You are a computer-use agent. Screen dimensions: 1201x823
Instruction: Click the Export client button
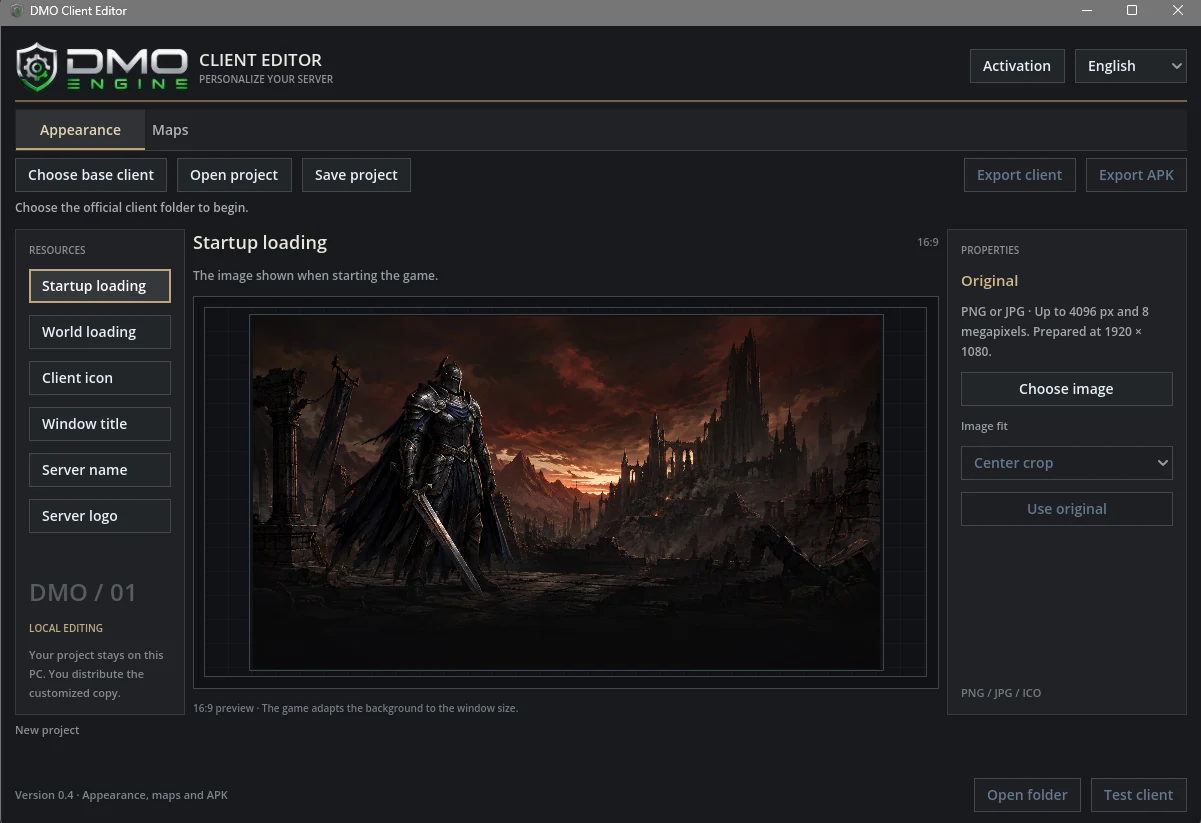pyautogui.click(x=1019, y=175)
